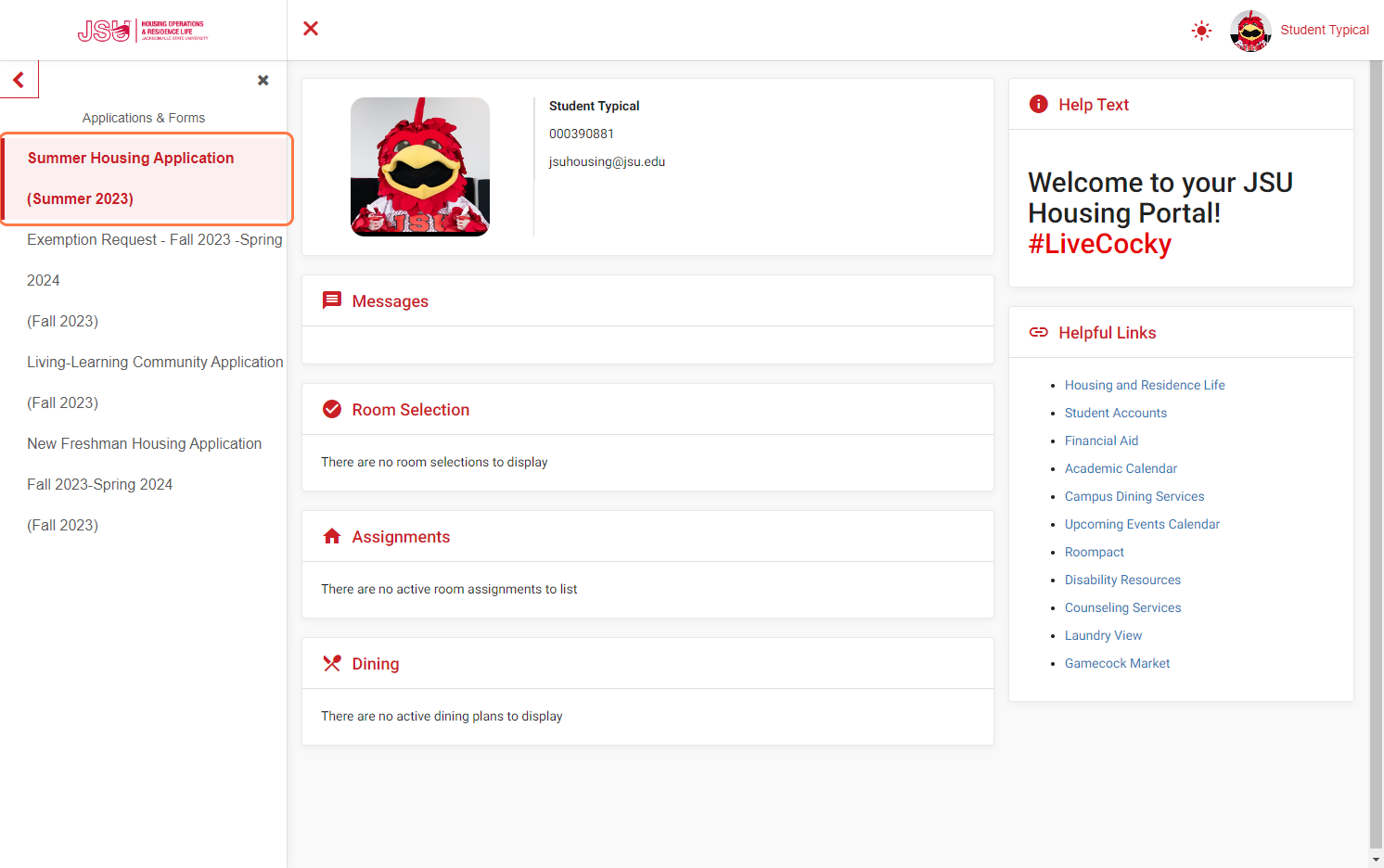
Task: Open Disability Resources link
Action: point(1122,580)
